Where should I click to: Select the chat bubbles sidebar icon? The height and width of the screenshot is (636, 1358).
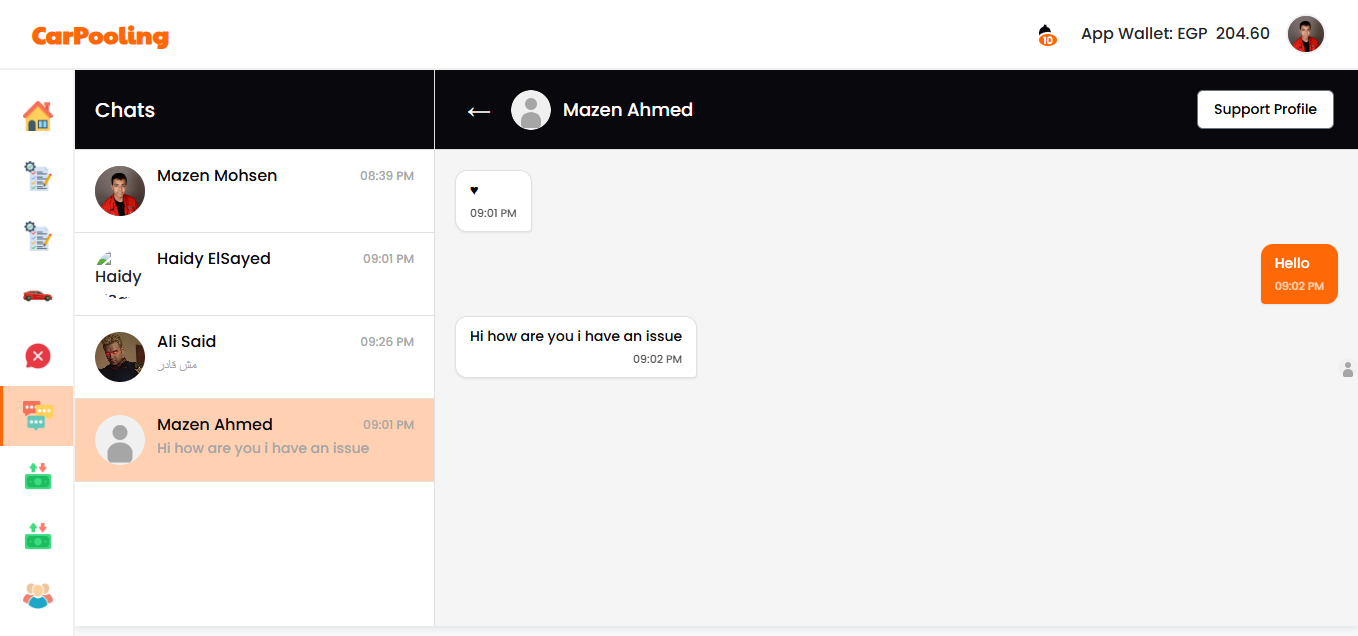pyautogui.click(x=37, y=415)
